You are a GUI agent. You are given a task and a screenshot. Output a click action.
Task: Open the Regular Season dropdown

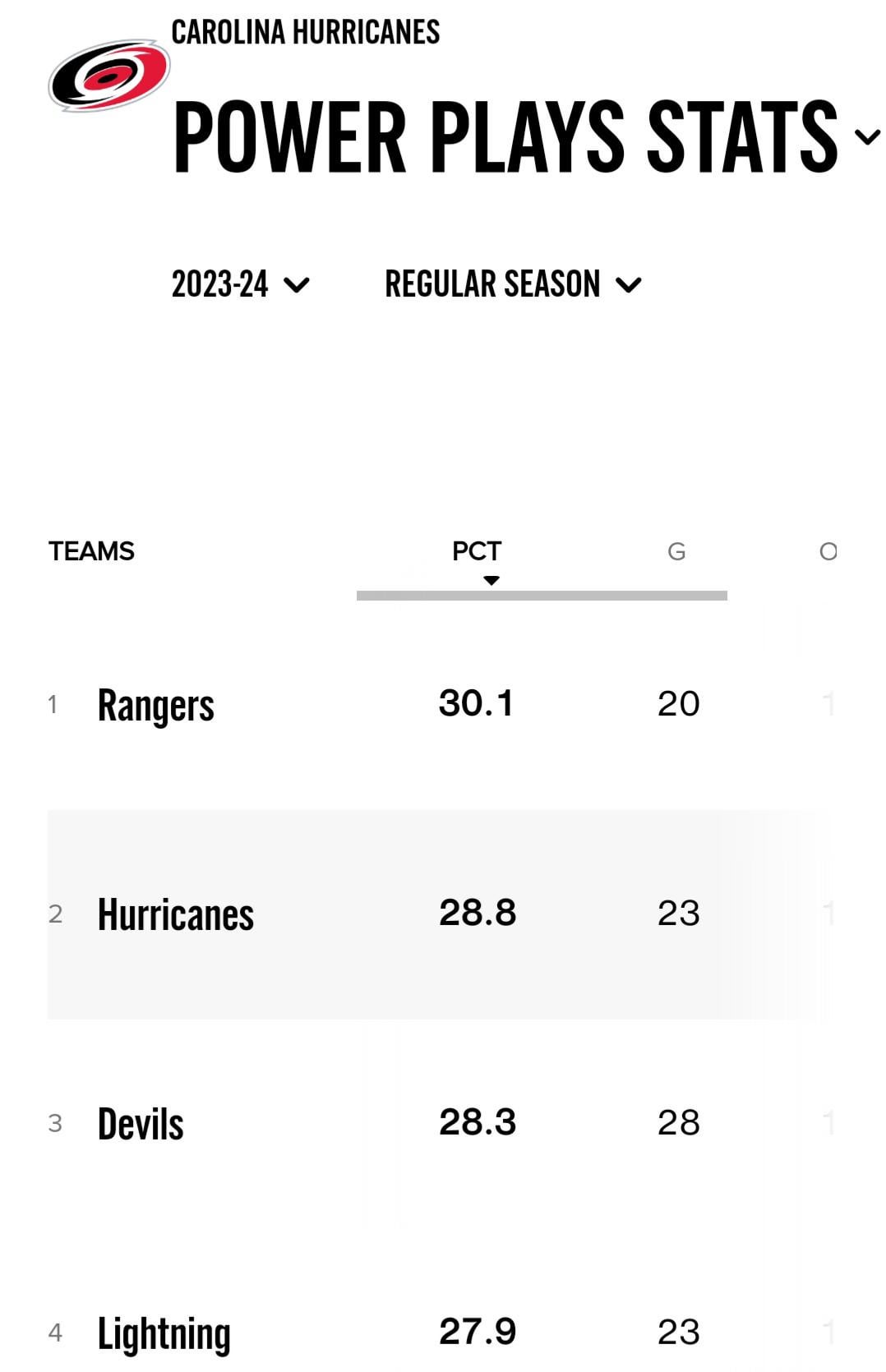(512, 284)
